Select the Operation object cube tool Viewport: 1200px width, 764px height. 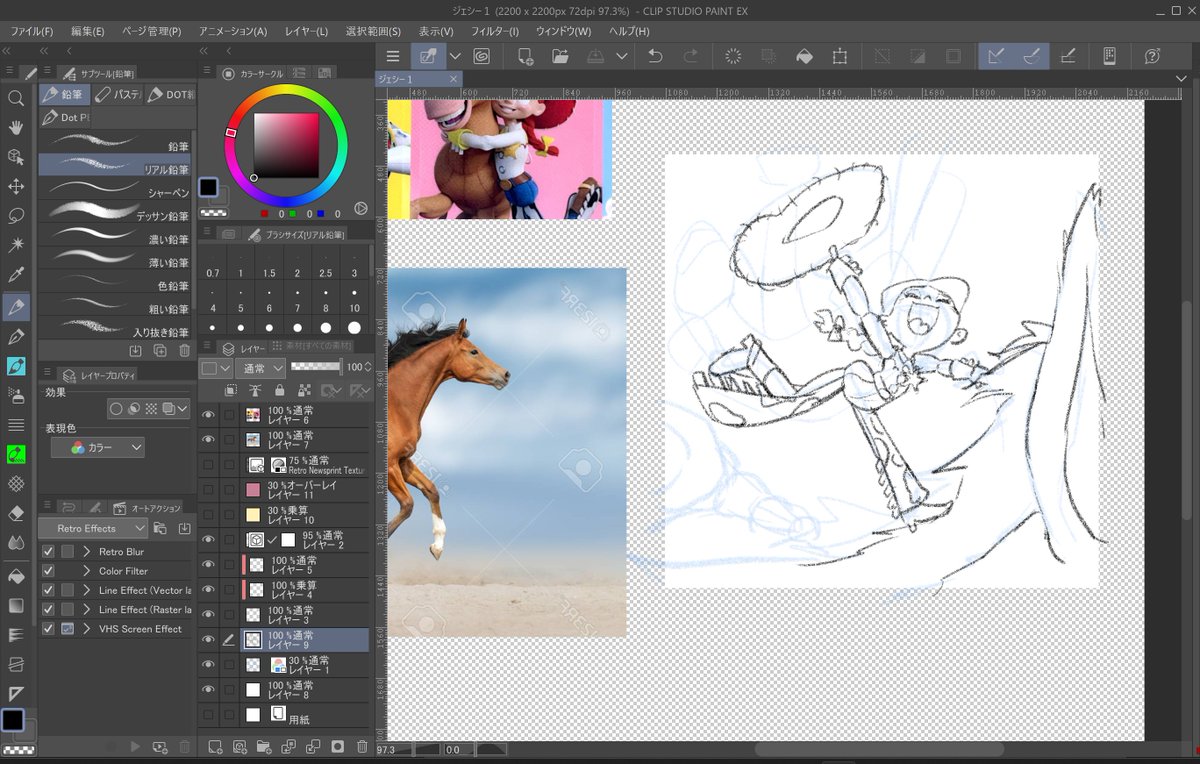click(16, 157)
